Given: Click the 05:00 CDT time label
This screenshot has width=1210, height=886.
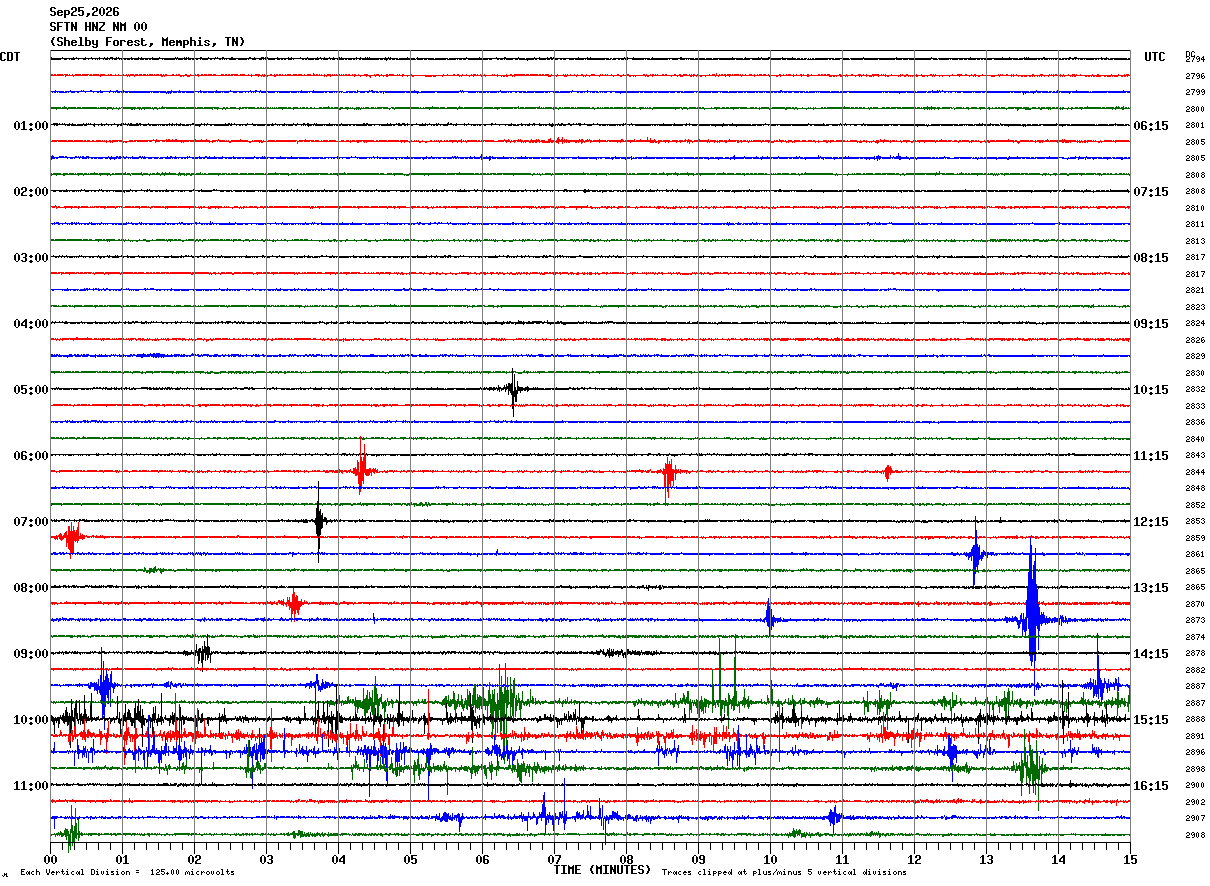Looking at the screenshot, I should click(30, 390).
